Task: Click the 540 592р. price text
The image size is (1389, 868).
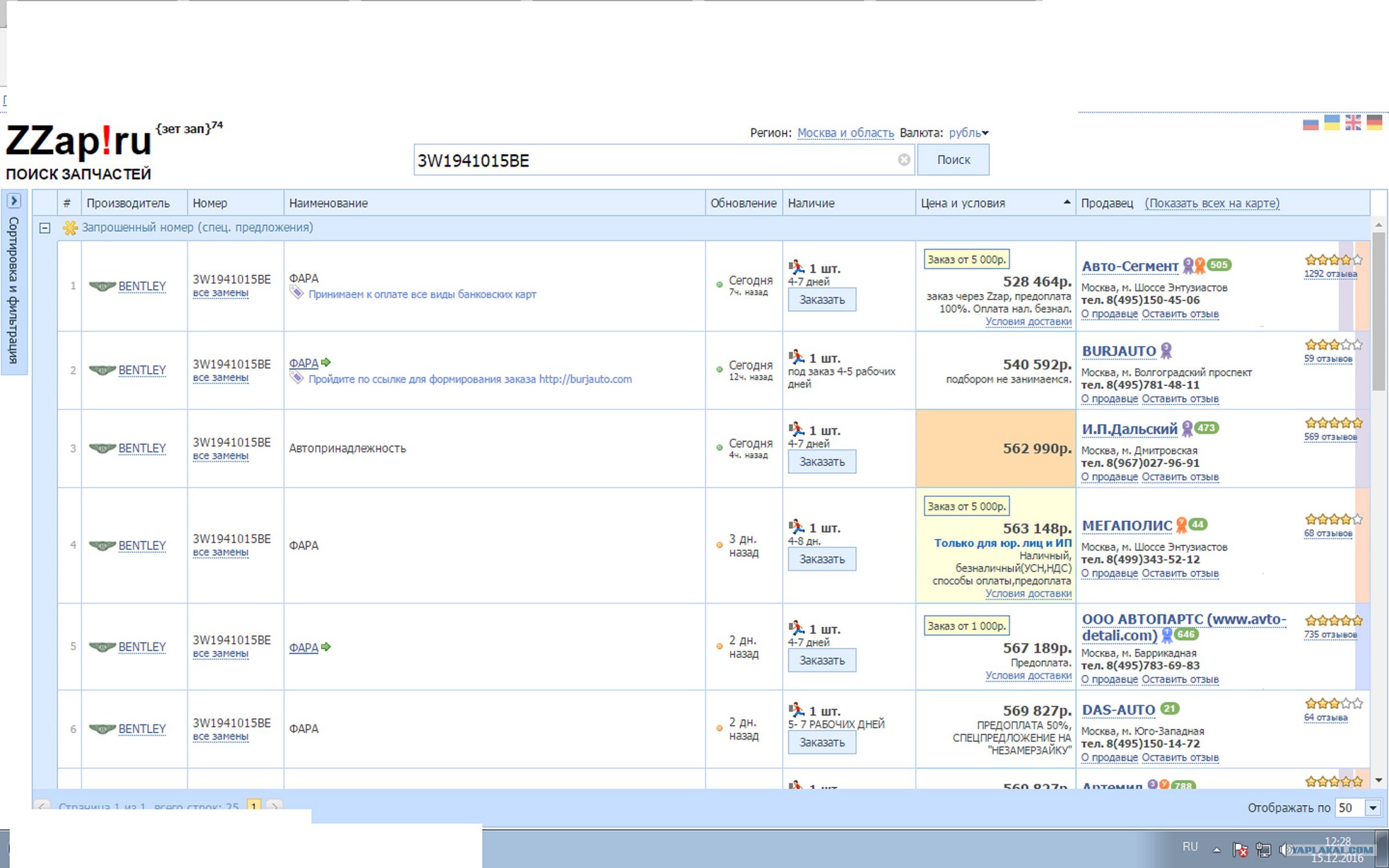Action: (1037, 365)
